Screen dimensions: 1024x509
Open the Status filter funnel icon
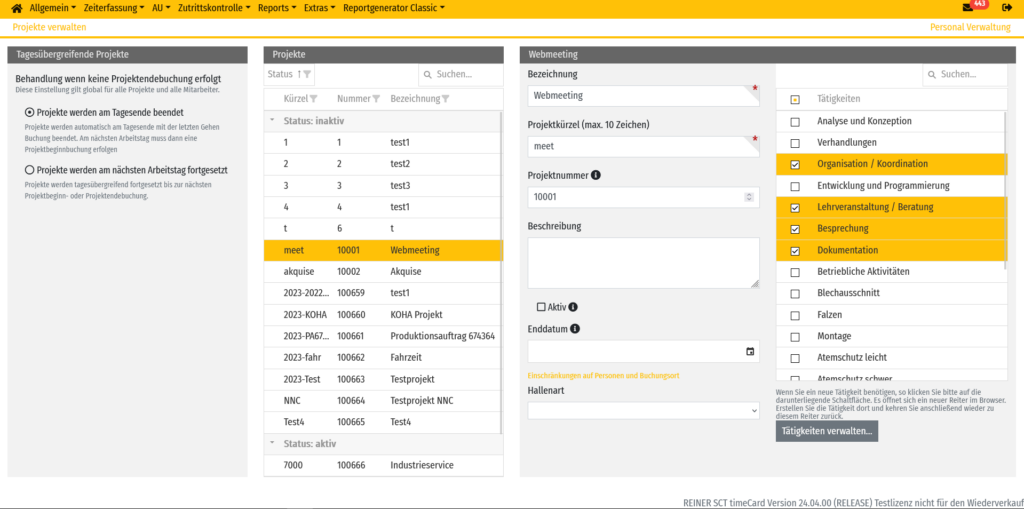pyautogui.click(x=308, y=74)
